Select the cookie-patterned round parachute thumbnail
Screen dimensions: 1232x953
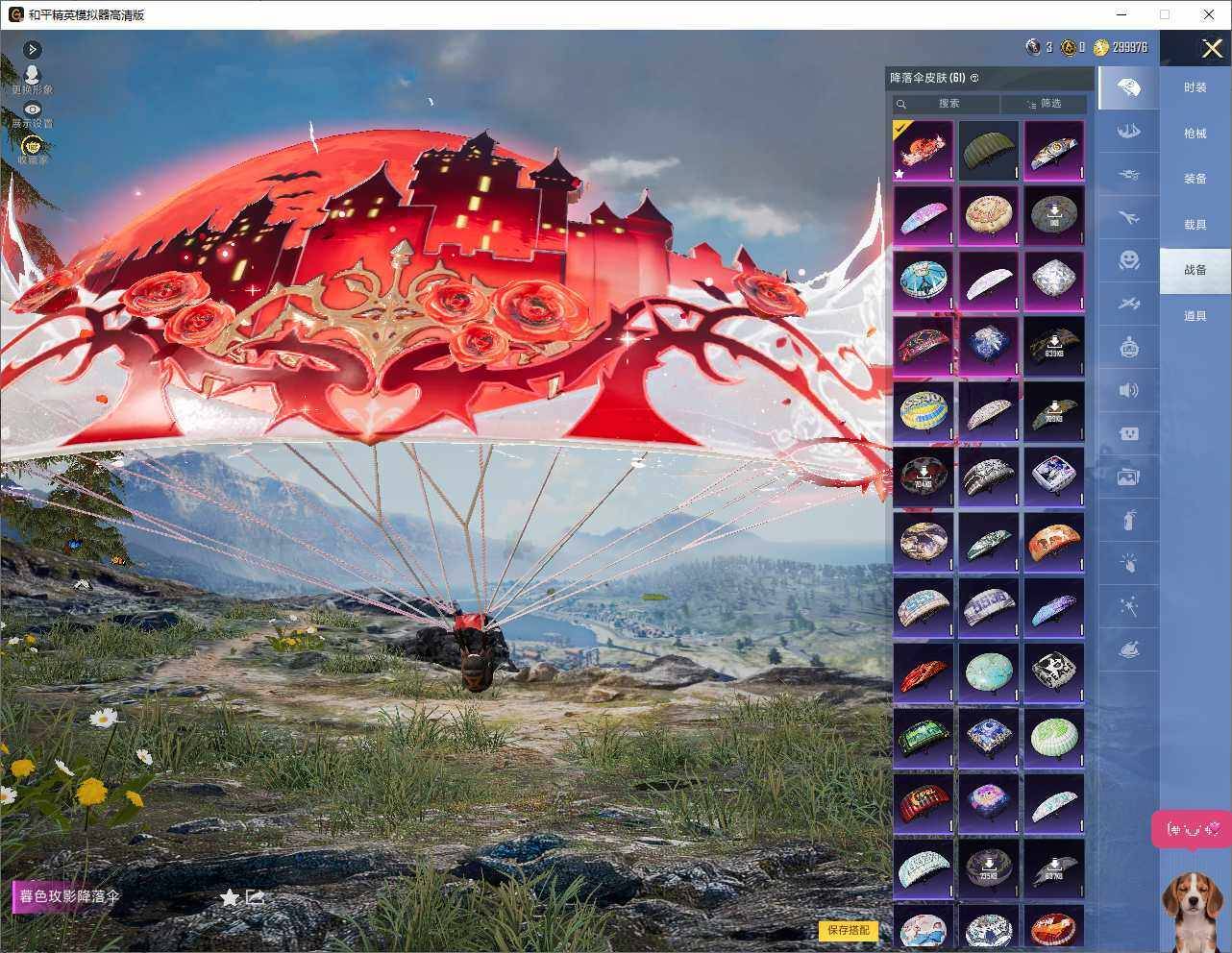click(988, 216)
